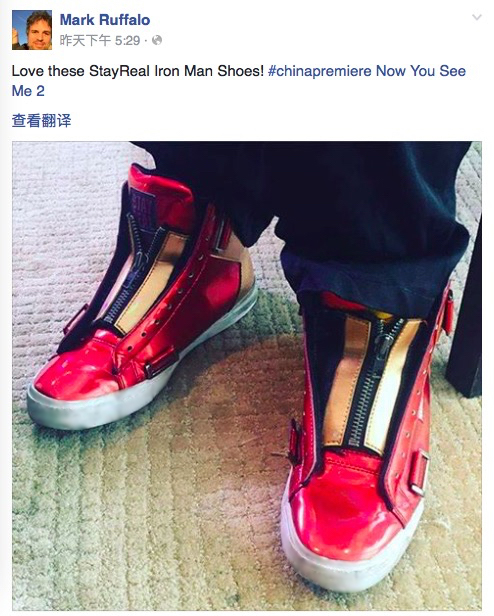Click the Me 2 link continuation
Image resolution: width=494 pixels, height=616 pixels.
[28, 91]
